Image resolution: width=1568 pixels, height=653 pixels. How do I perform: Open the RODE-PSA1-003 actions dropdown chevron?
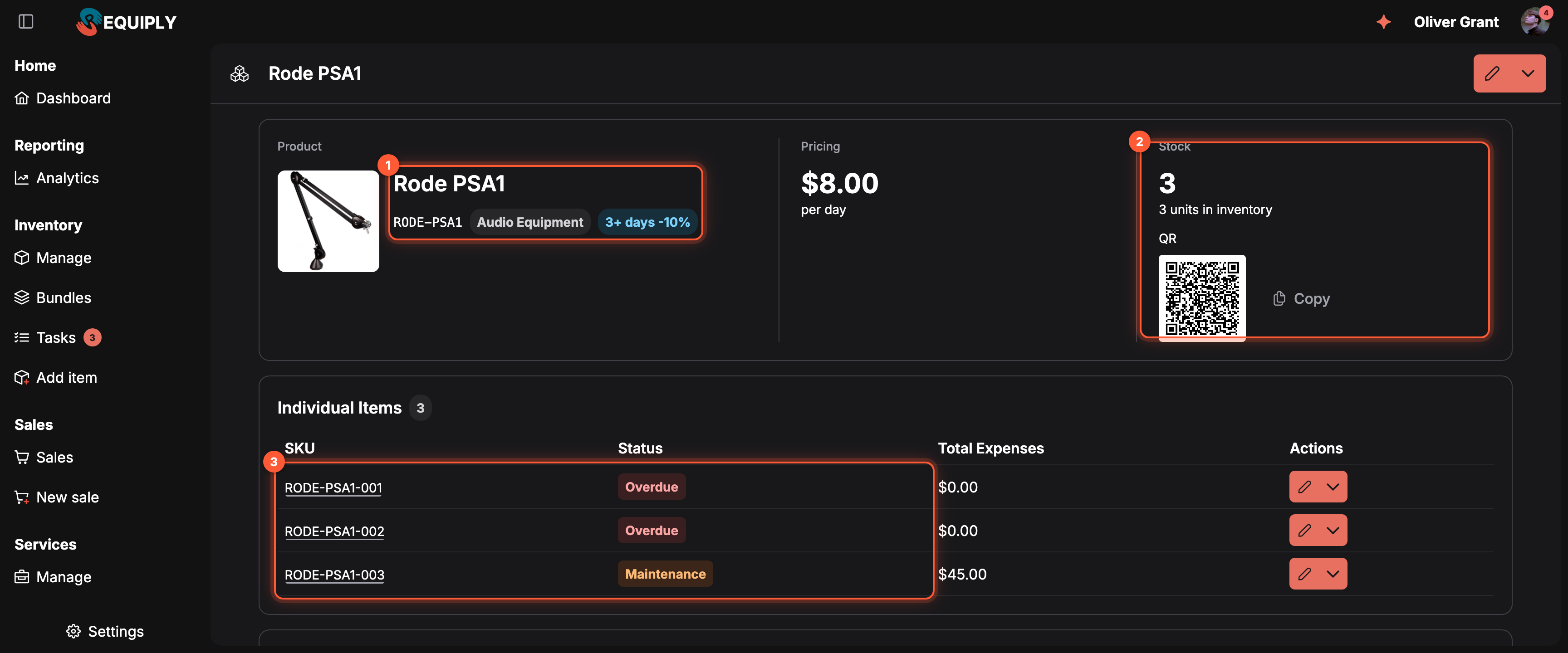tap(1333, 574)
